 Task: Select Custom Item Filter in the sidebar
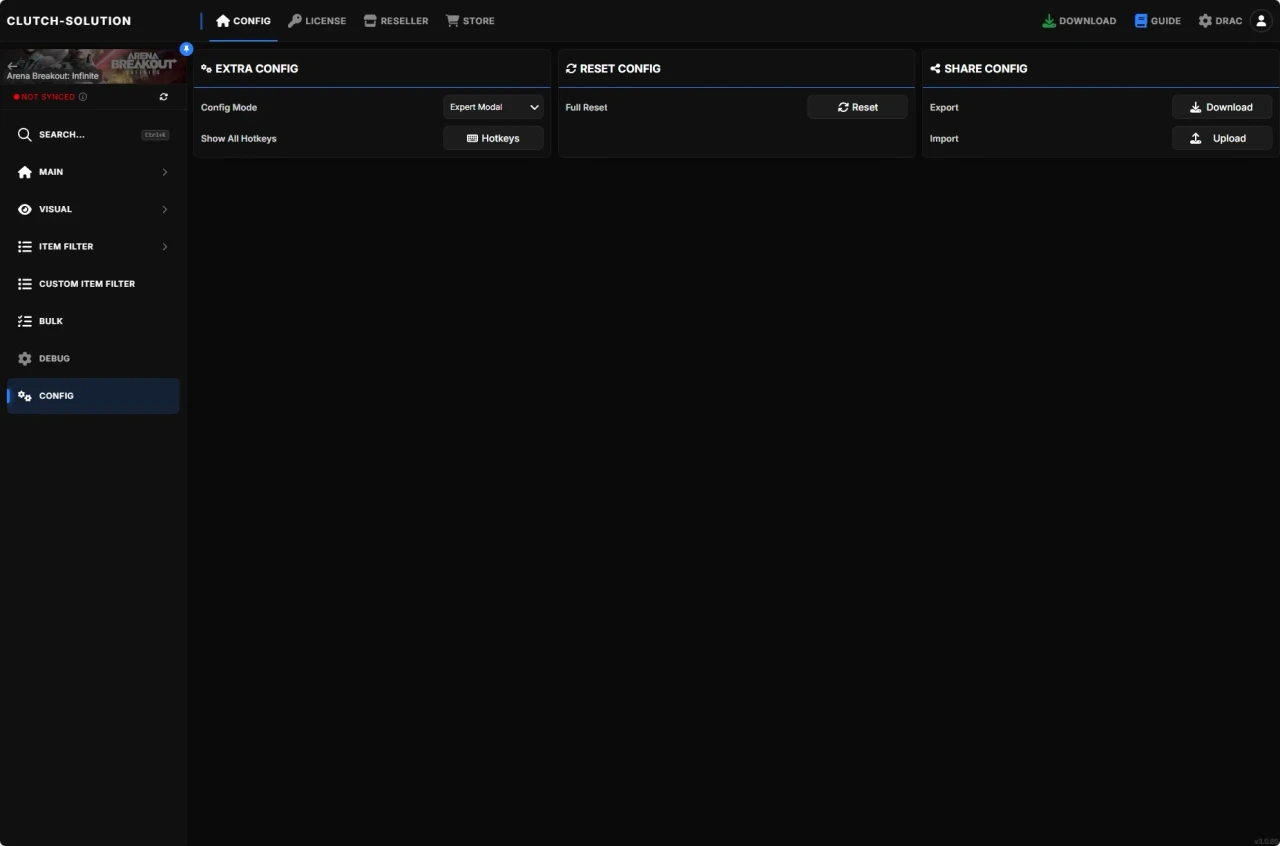coord(87,284)
